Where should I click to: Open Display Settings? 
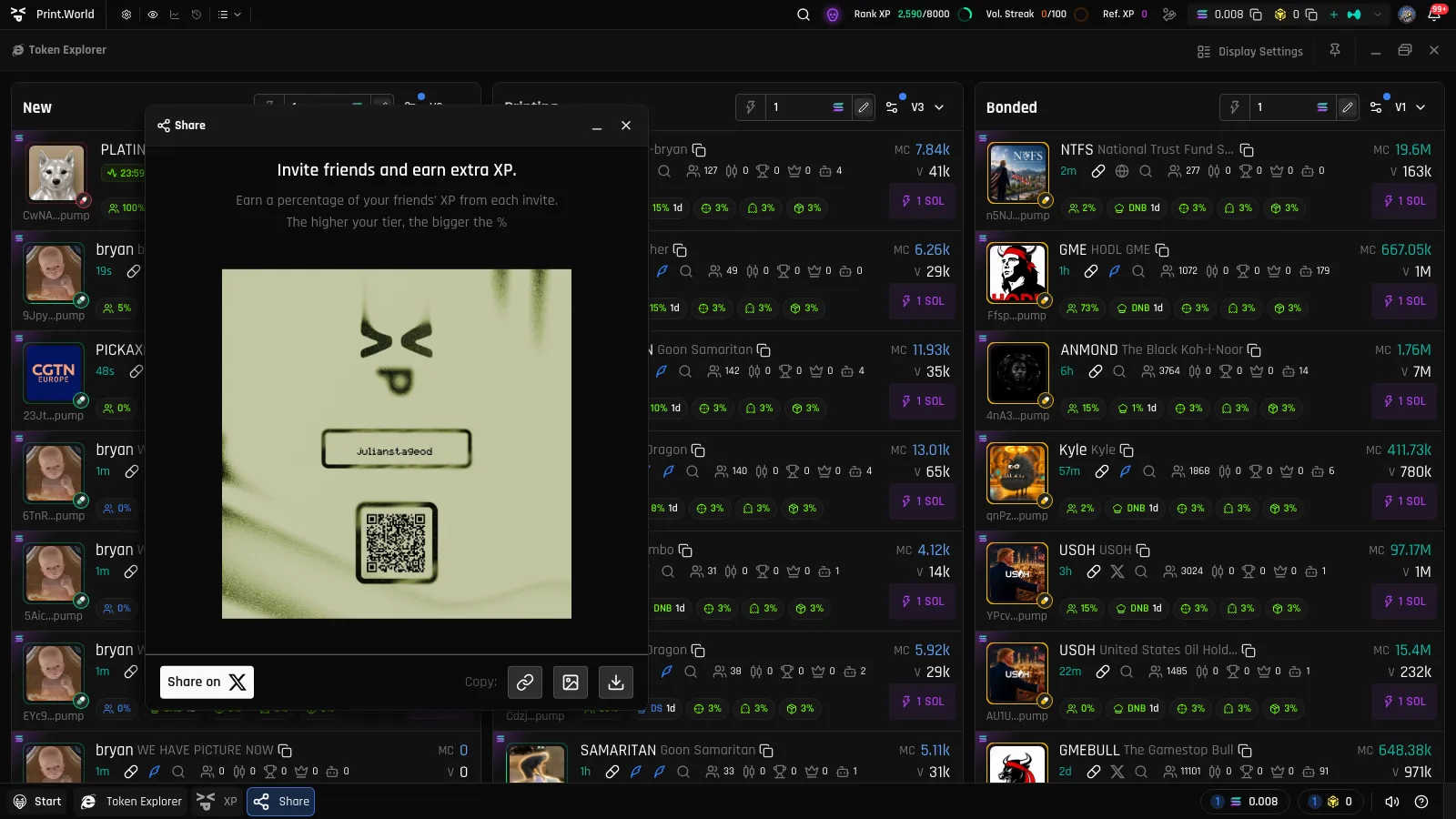click(1250, 52)
